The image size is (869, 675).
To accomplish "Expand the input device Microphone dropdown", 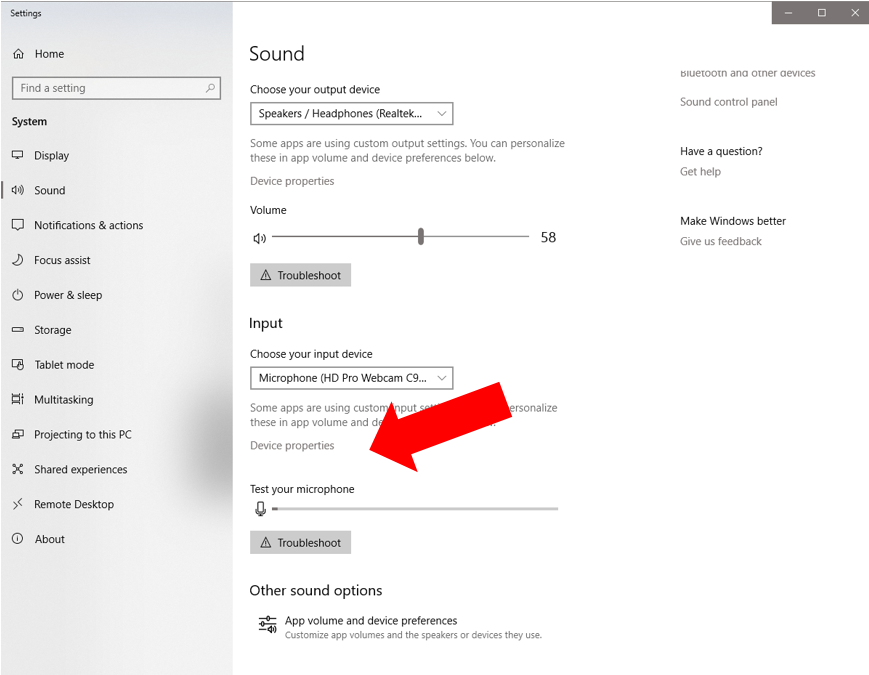I will (351, 378).
